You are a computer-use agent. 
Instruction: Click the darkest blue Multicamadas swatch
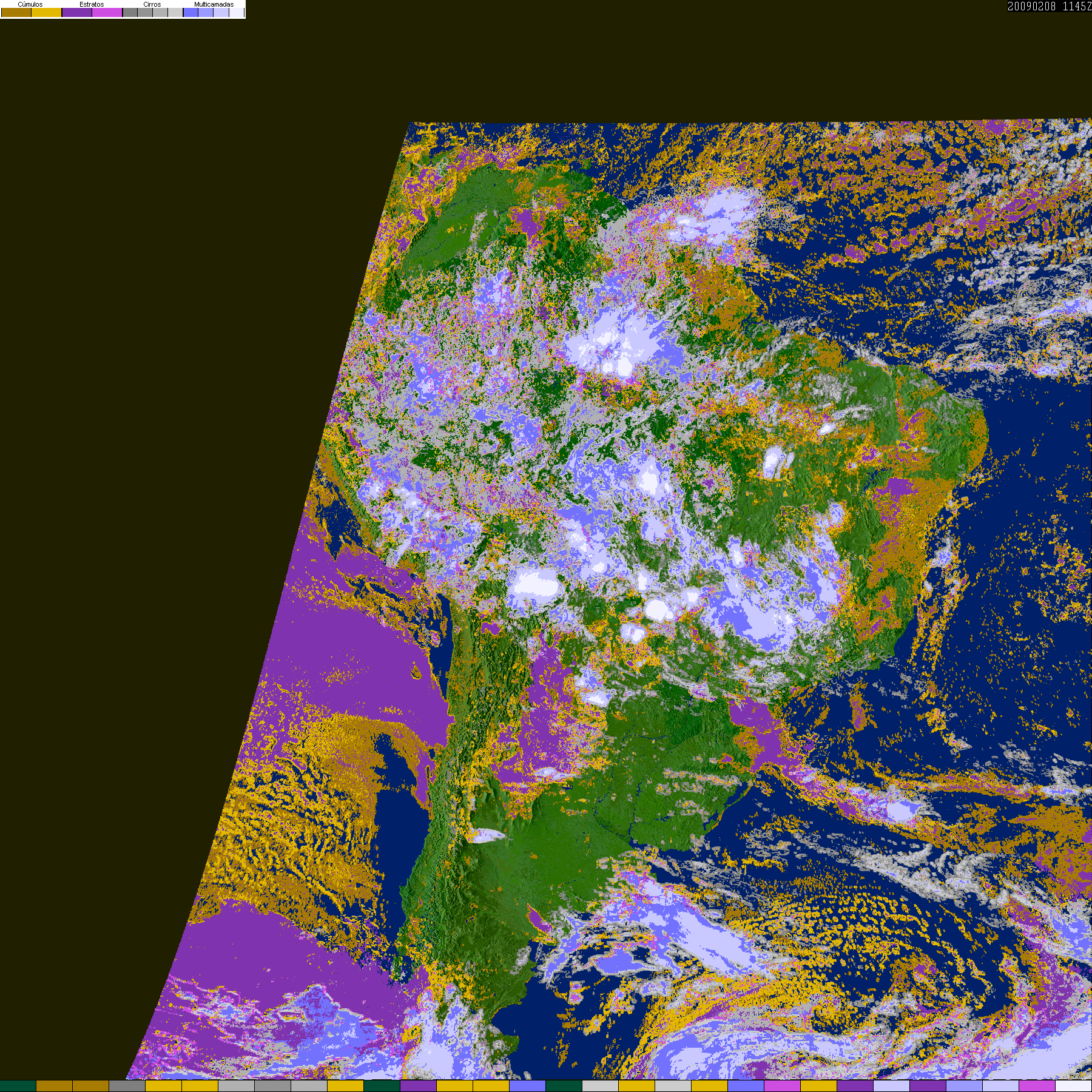click(x=190, y=12)
